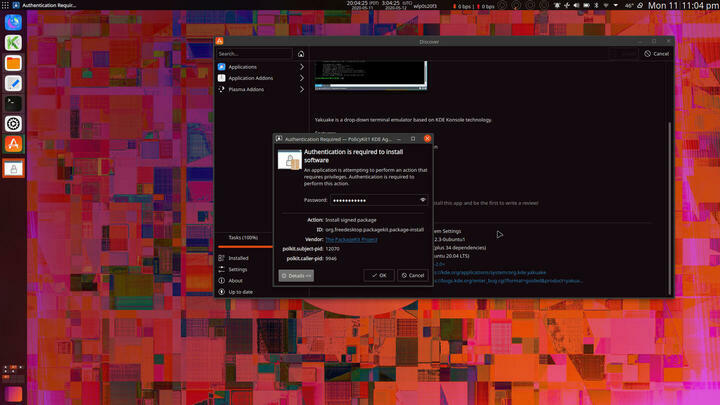Click the Yakuake drop-down terminal description text
This screenshot has height=405, width=720.
tap(403, 120)
